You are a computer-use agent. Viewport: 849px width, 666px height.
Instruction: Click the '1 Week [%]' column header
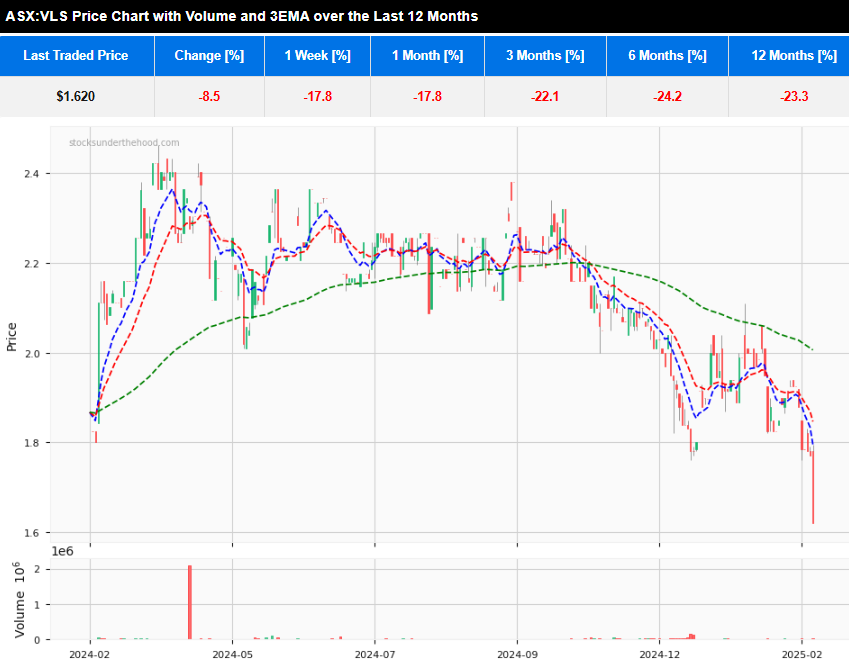pos(317,55)
